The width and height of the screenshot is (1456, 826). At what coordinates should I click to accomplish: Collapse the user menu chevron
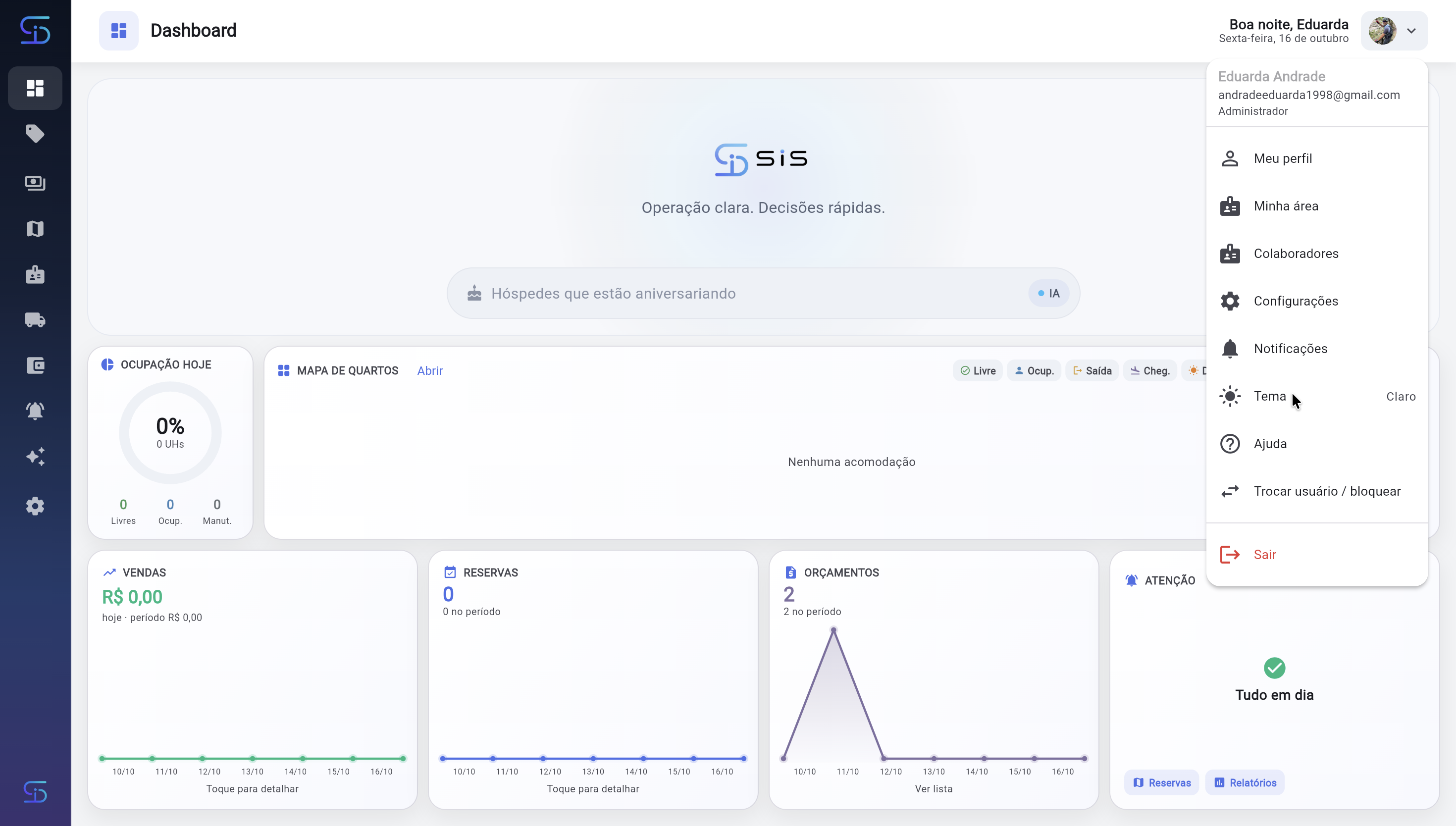[x=1411, y=31]
